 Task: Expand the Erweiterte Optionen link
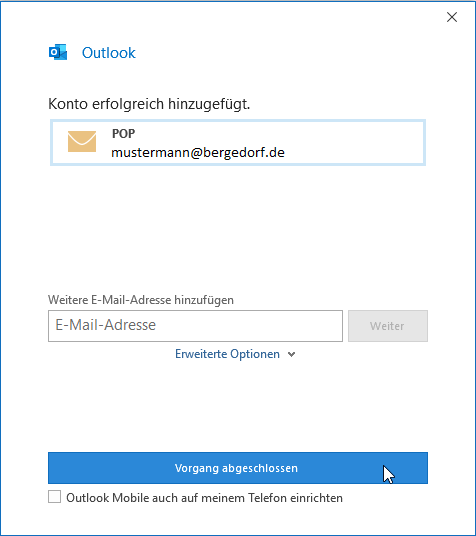click(227, 354)
